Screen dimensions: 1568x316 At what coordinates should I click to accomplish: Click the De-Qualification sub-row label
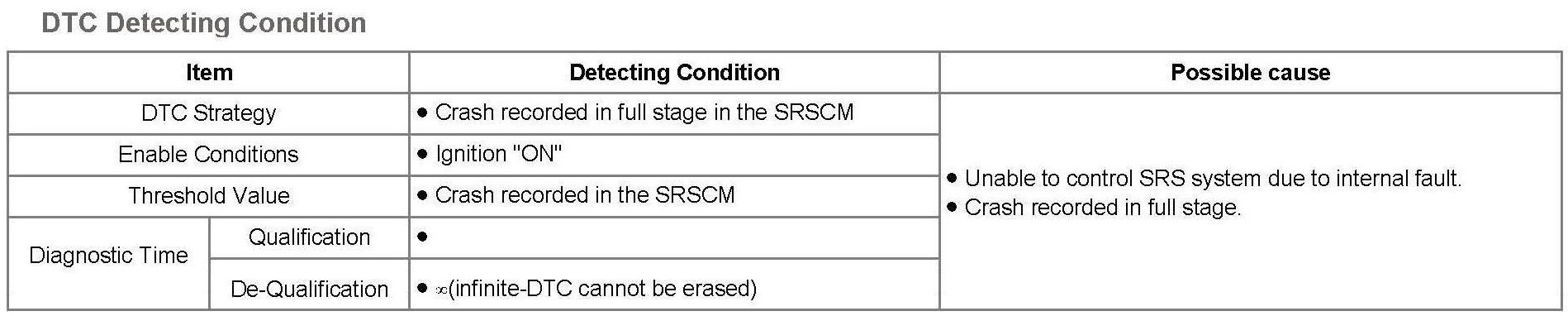click(309, 289)
